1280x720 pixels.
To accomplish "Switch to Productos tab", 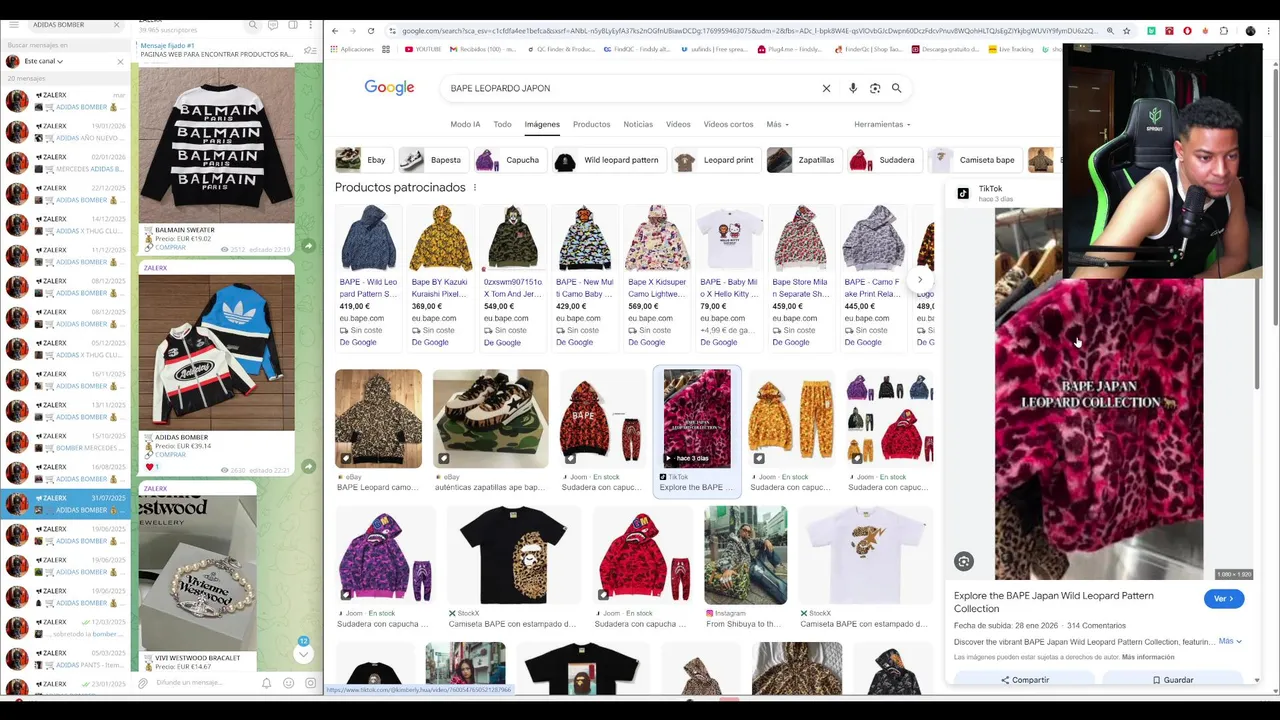I will coord(591,124).
